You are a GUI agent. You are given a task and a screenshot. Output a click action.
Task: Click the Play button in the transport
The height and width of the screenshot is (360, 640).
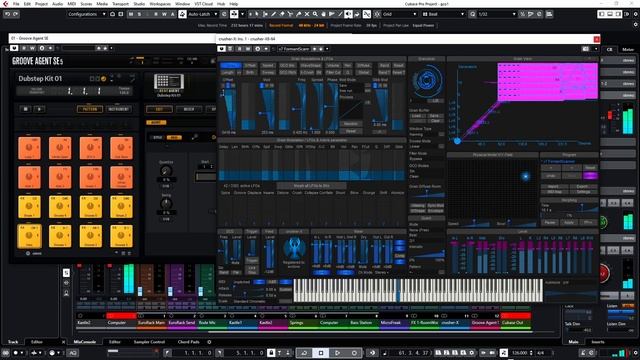click(x=338, y=353)
